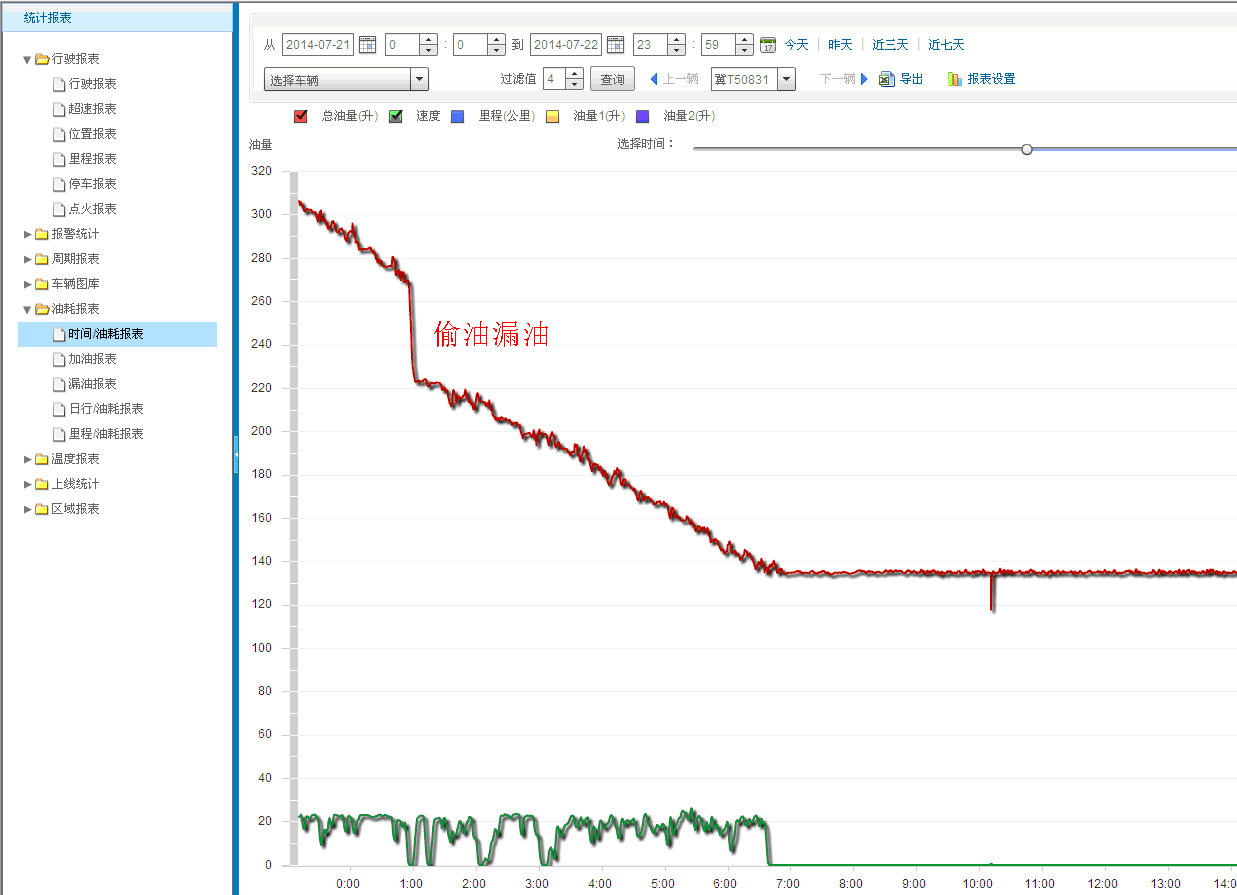Select 漏油报表 in the tree
This screenshot has width=1237, height=895.
point(92,384)
